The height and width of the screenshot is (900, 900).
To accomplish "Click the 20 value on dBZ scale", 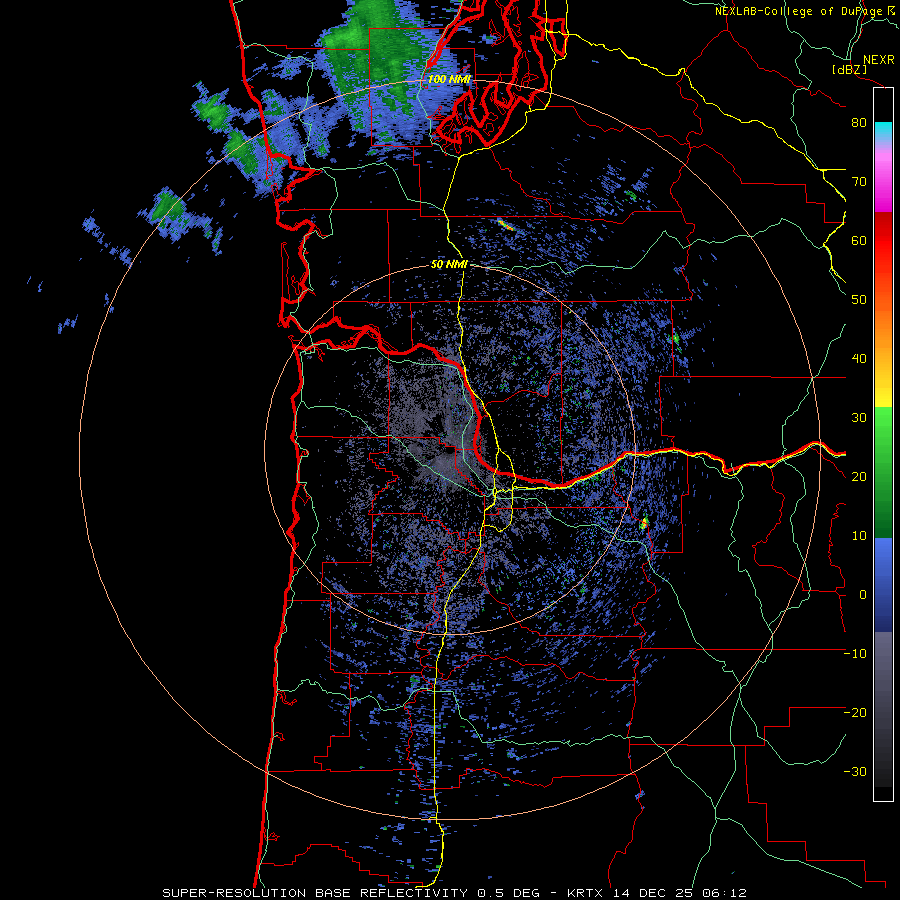I will click(x=859, y=477).
